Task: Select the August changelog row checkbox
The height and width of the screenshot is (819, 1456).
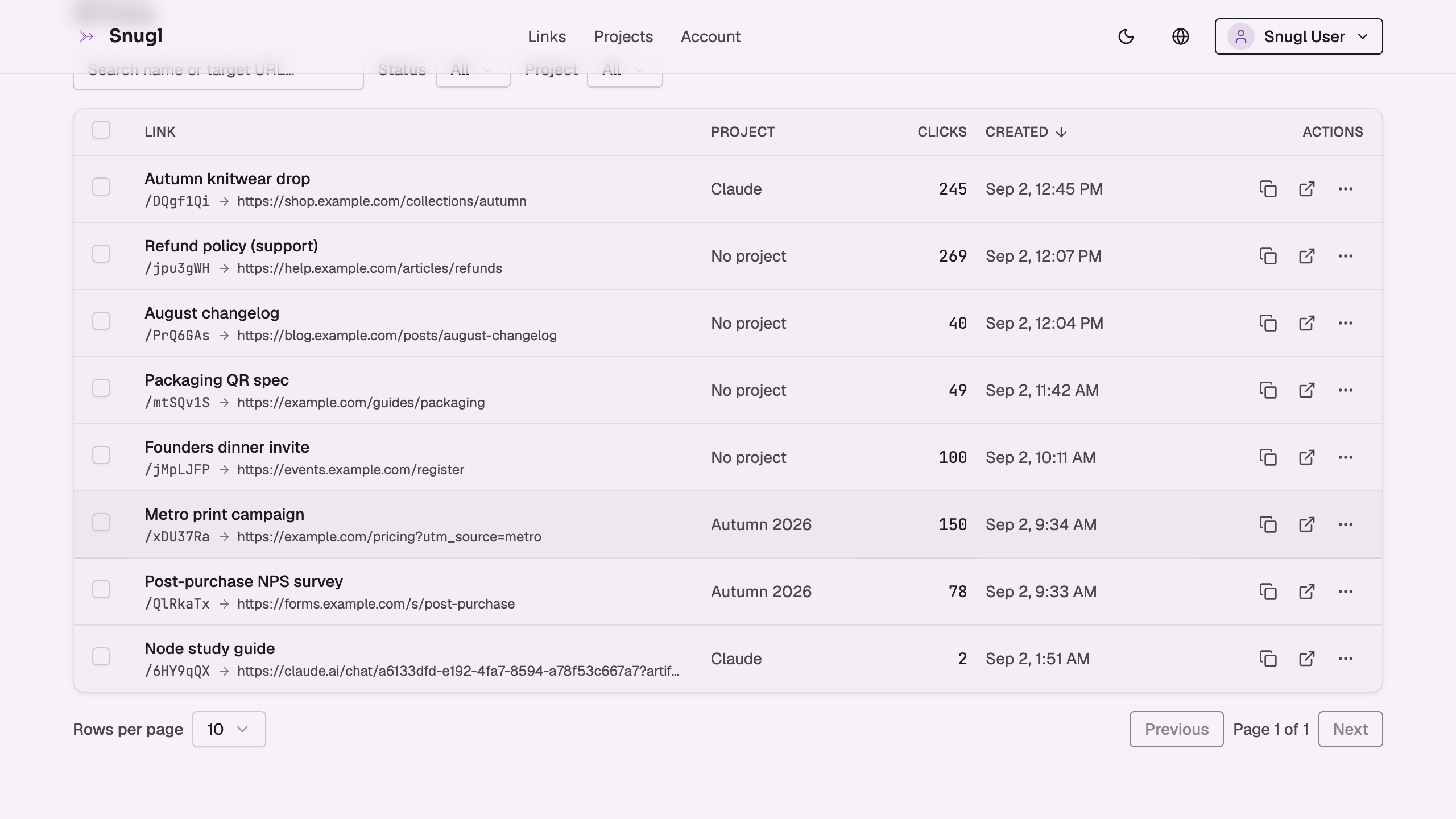Action: tap(101, 321)
